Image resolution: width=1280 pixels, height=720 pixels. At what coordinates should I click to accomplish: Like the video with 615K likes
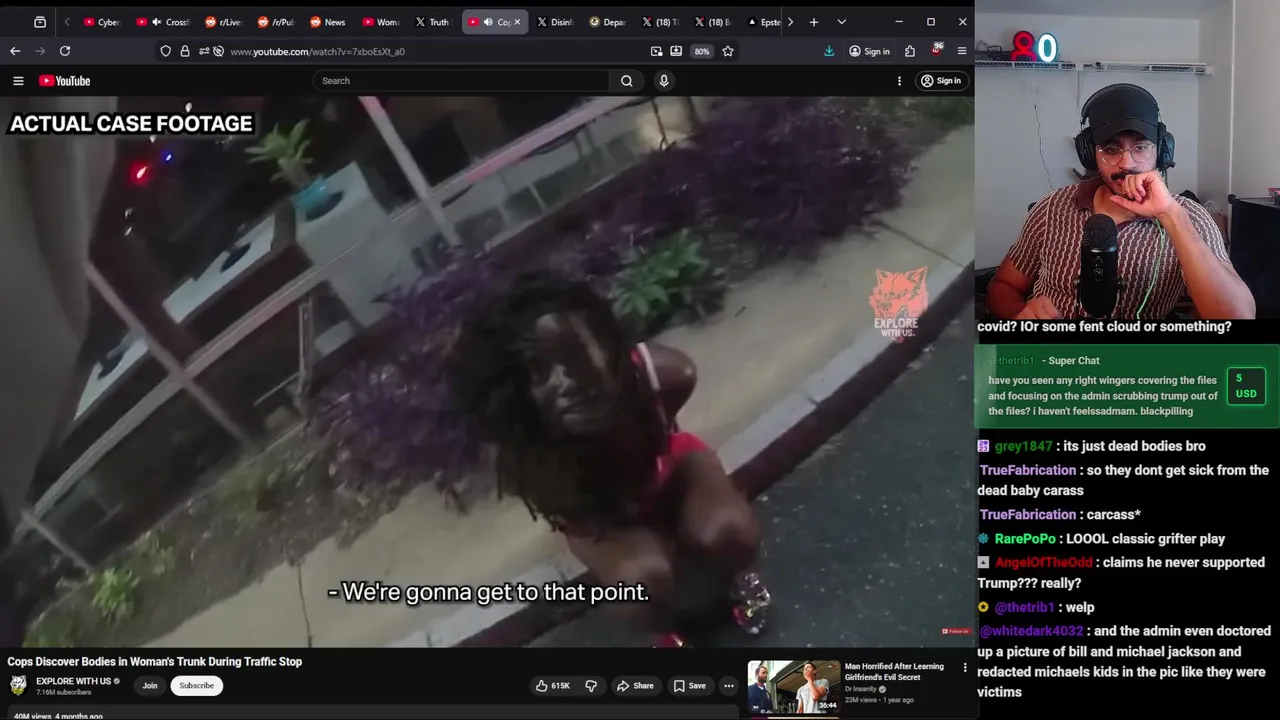tap(553, 686)
